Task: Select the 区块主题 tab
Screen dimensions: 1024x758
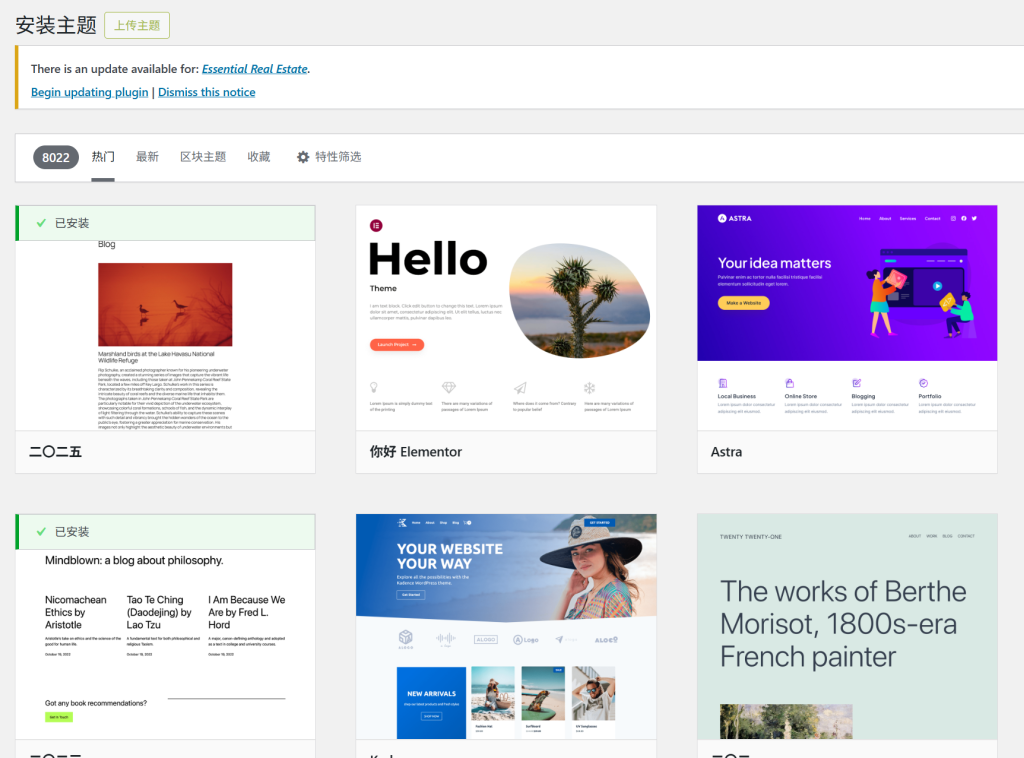Action: tap(203, 157)
